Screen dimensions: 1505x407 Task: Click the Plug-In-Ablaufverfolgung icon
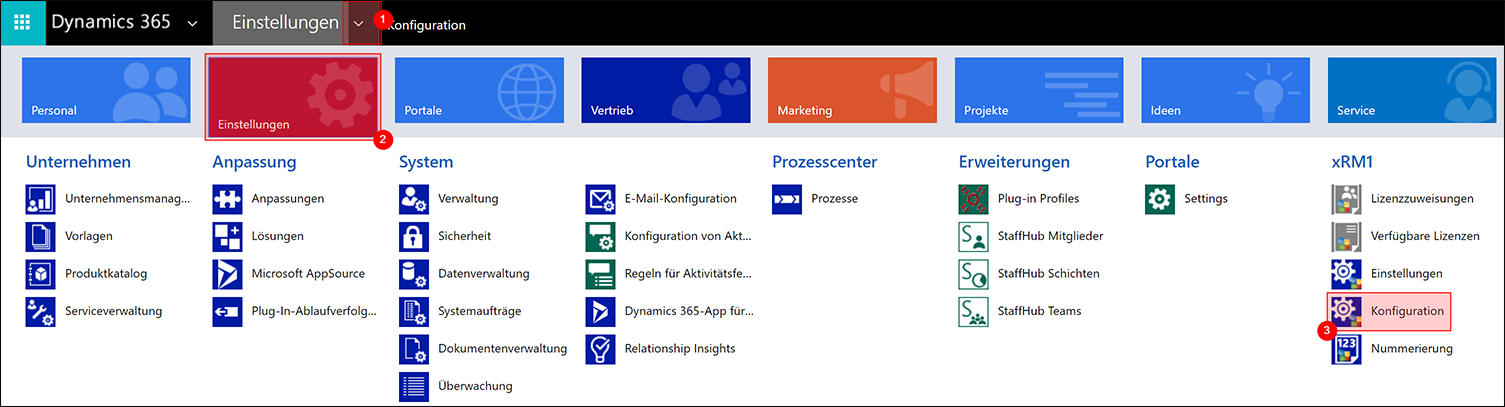point(227,311)
